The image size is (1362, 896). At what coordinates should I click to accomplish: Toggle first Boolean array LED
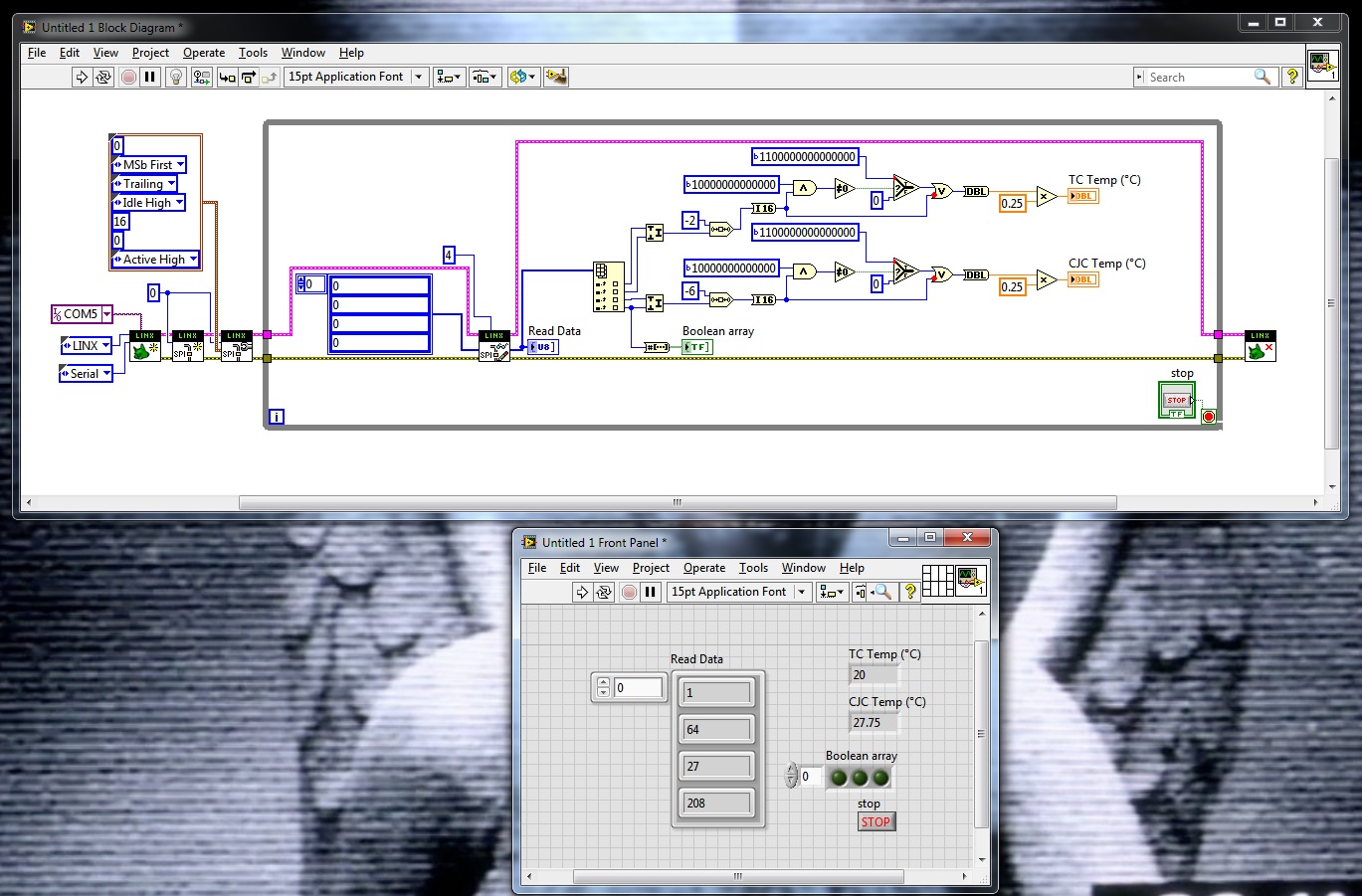(x=839, y=778)
